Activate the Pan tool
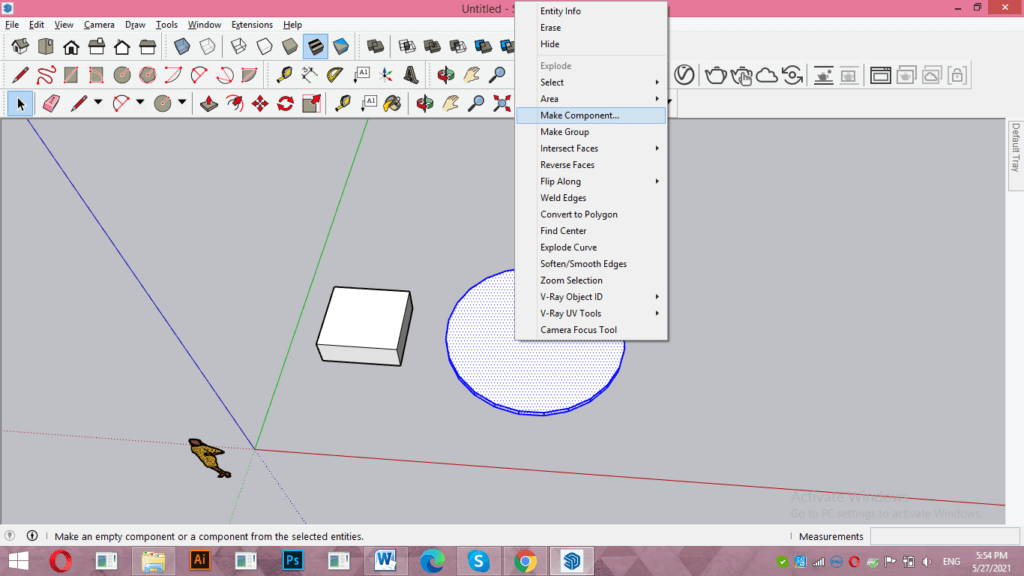Viewport: 1024px width, 576px height. click(451, 102)
